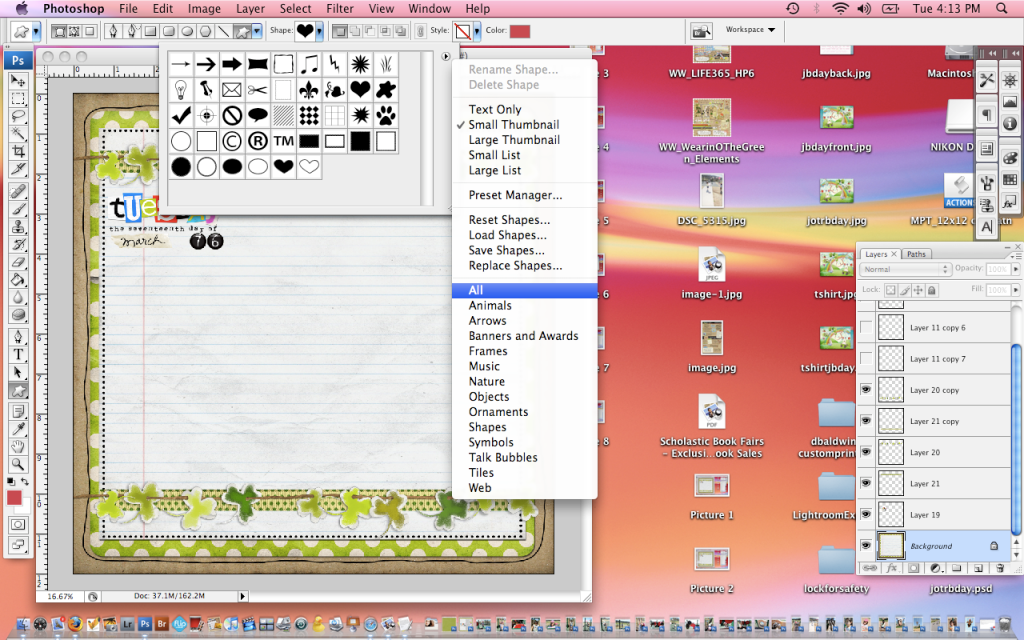Choose Load Shapes from the menu
The image size is (1024, 640).
click(507, 235)
